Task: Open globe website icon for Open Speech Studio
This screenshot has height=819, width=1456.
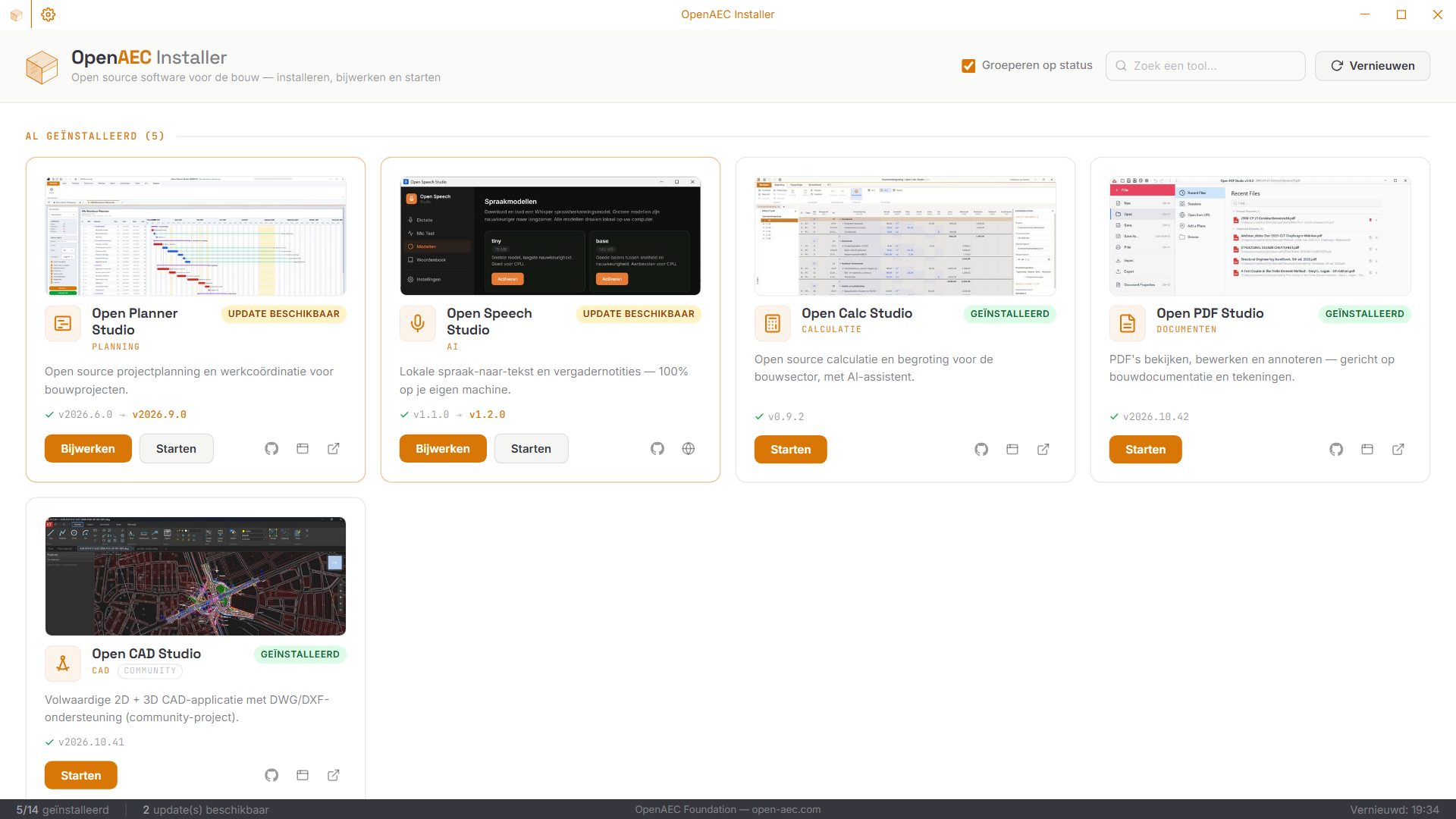Action: [689, 449]
